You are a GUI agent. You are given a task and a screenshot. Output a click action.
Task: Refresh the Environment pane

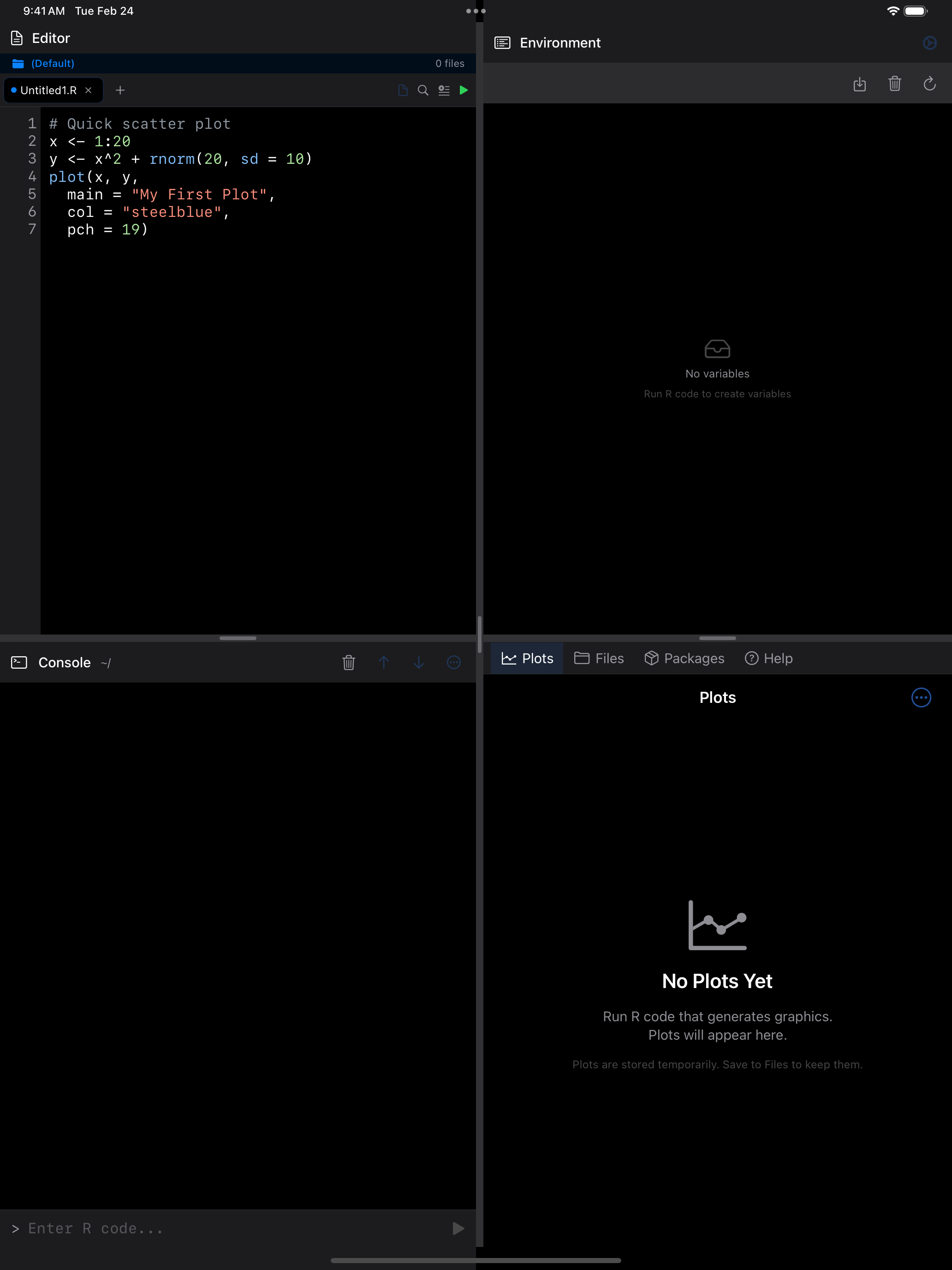pyautogui.click(x=929, y=84)
